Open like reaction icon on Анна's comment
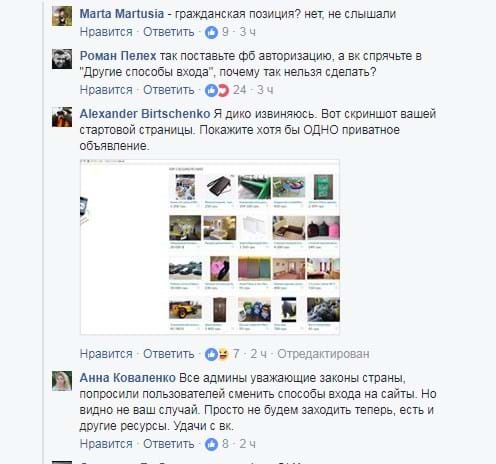 pos(211,444)
